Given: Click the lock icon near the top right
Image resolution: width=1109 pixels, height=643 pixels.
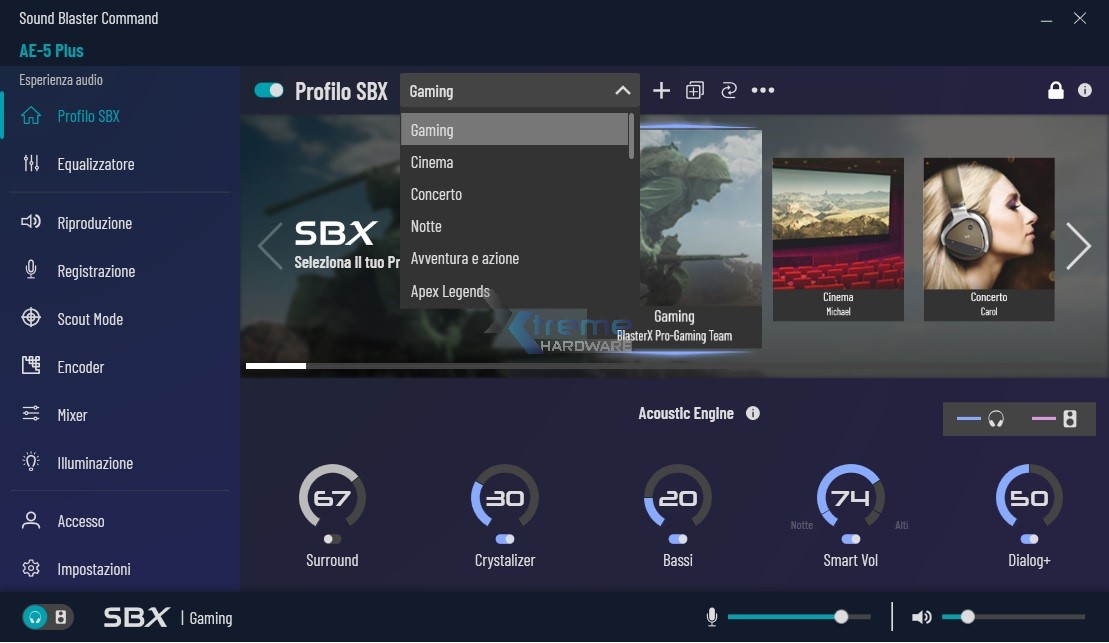Looking at the screenshot, I should tap(1055, 90).
